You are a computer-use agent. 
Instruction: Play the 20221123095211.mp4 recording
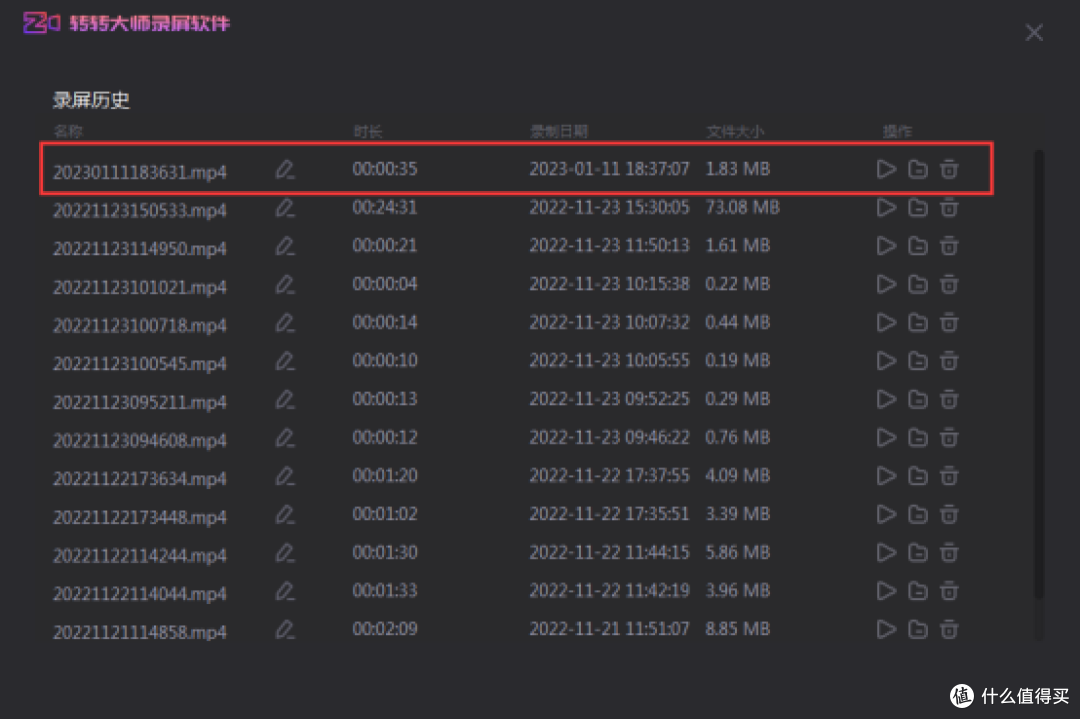886,399
